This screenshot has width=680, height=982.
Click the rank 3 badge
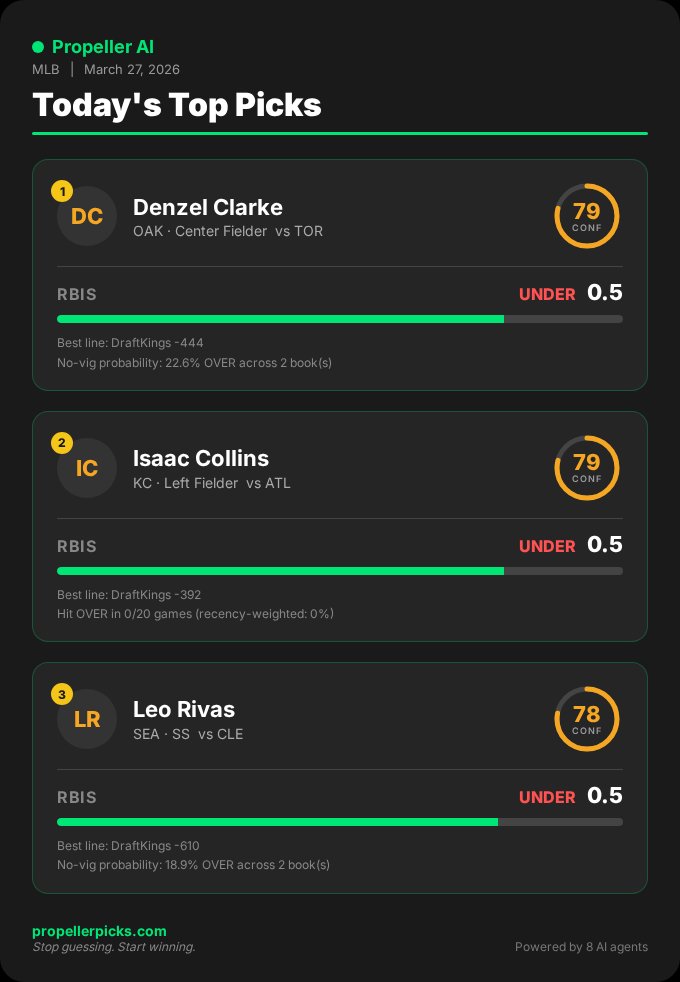[x=62, y=693]
